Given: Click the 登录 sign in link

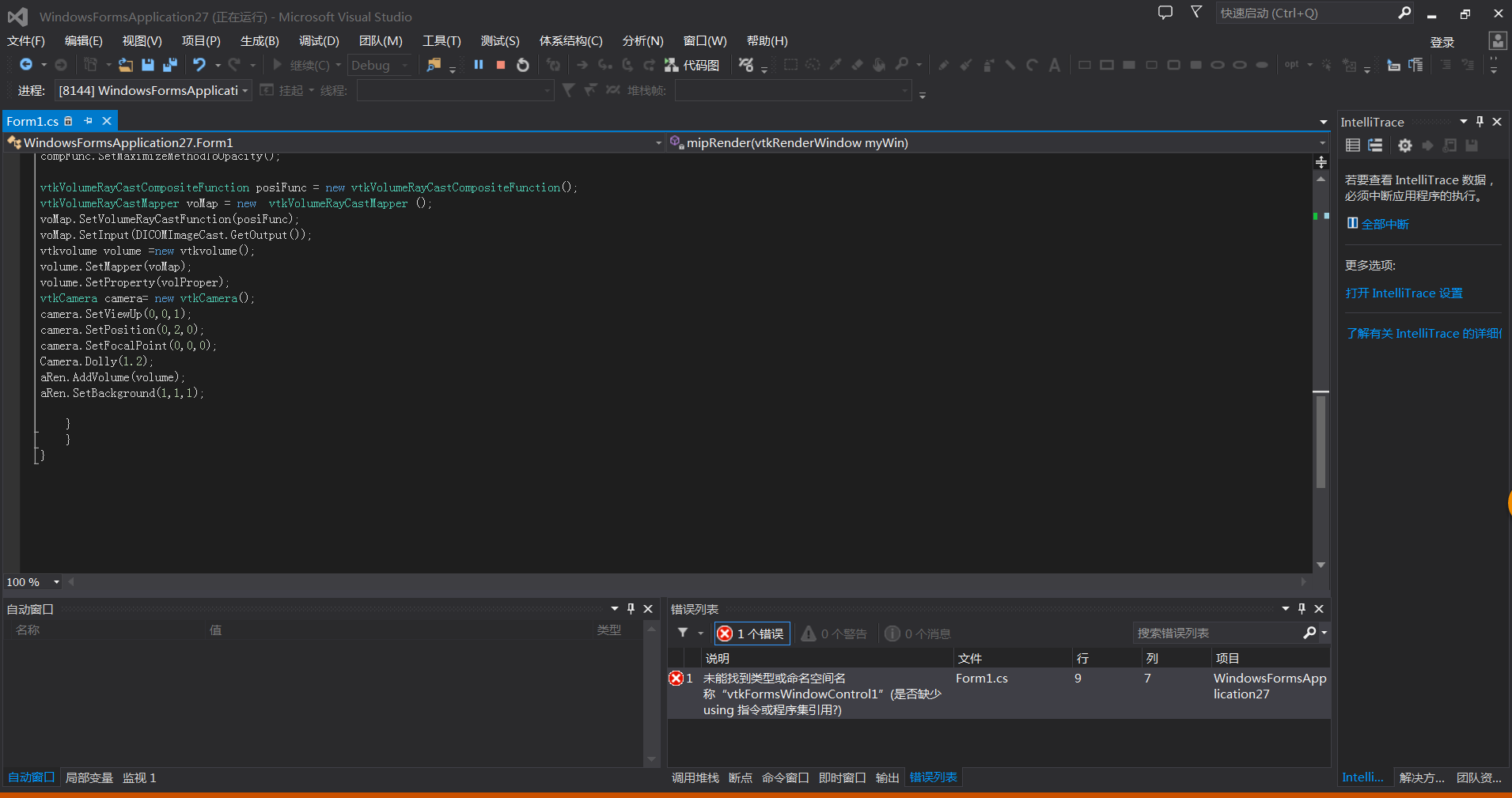Looking at the screenshot, I should 1442,42.
